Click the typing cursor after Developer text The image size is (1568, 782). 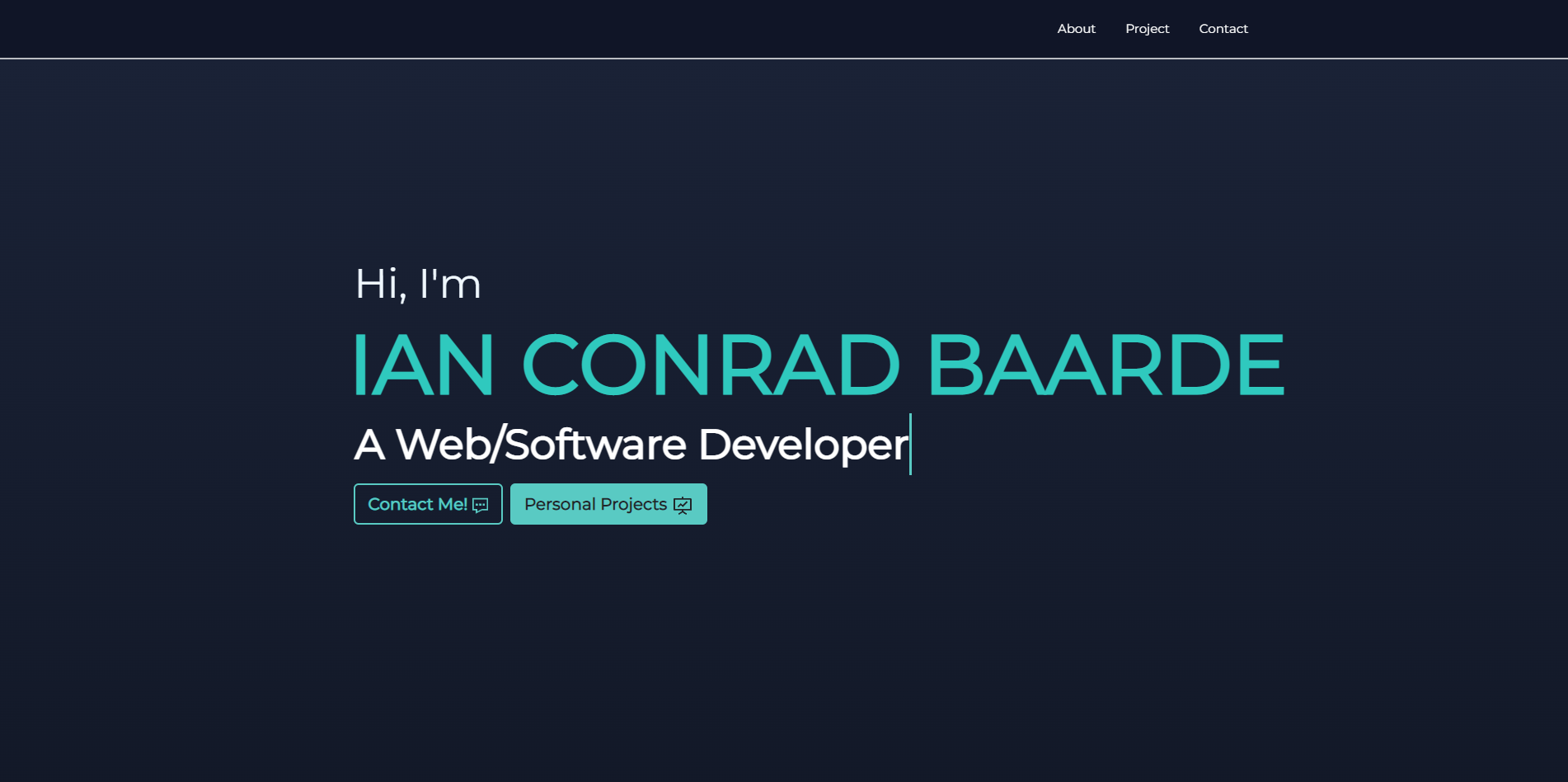[x=909, y=444]
